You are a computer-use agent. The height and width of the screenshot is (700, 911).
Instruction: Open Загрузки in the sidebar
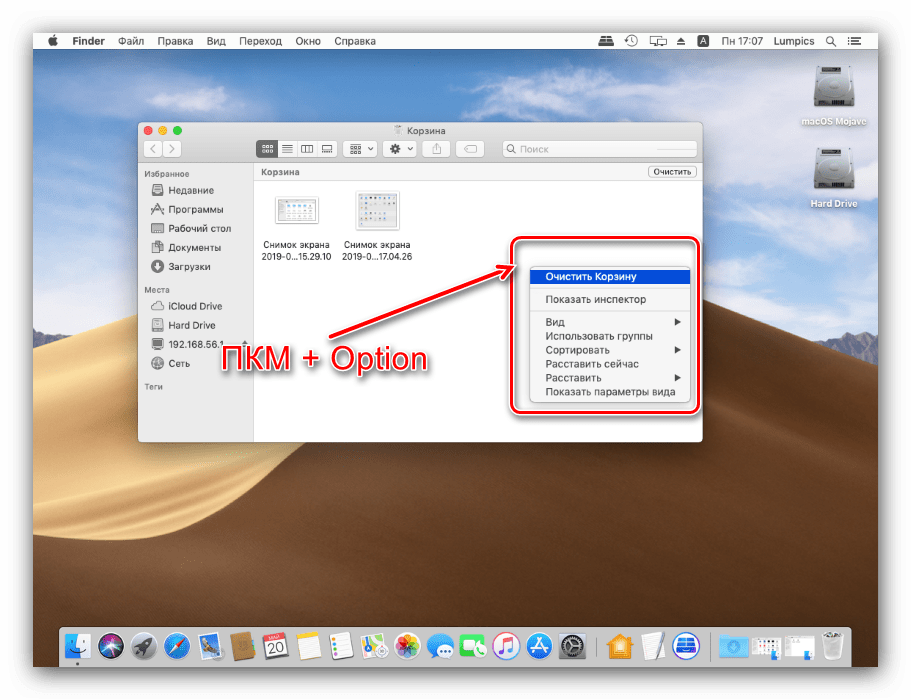click(x=188, y=267)
